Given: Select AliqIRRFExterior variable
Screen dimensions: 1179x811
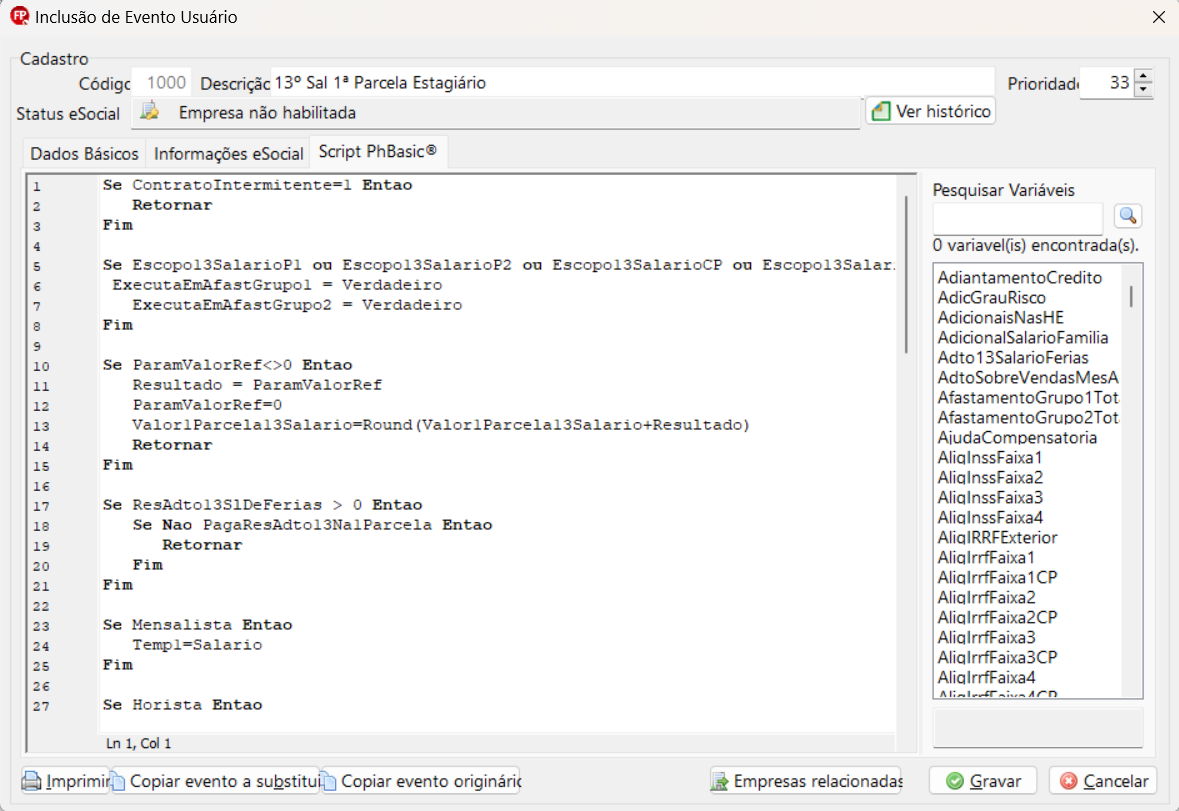Looking at the screenshot, I should (997, 537).
